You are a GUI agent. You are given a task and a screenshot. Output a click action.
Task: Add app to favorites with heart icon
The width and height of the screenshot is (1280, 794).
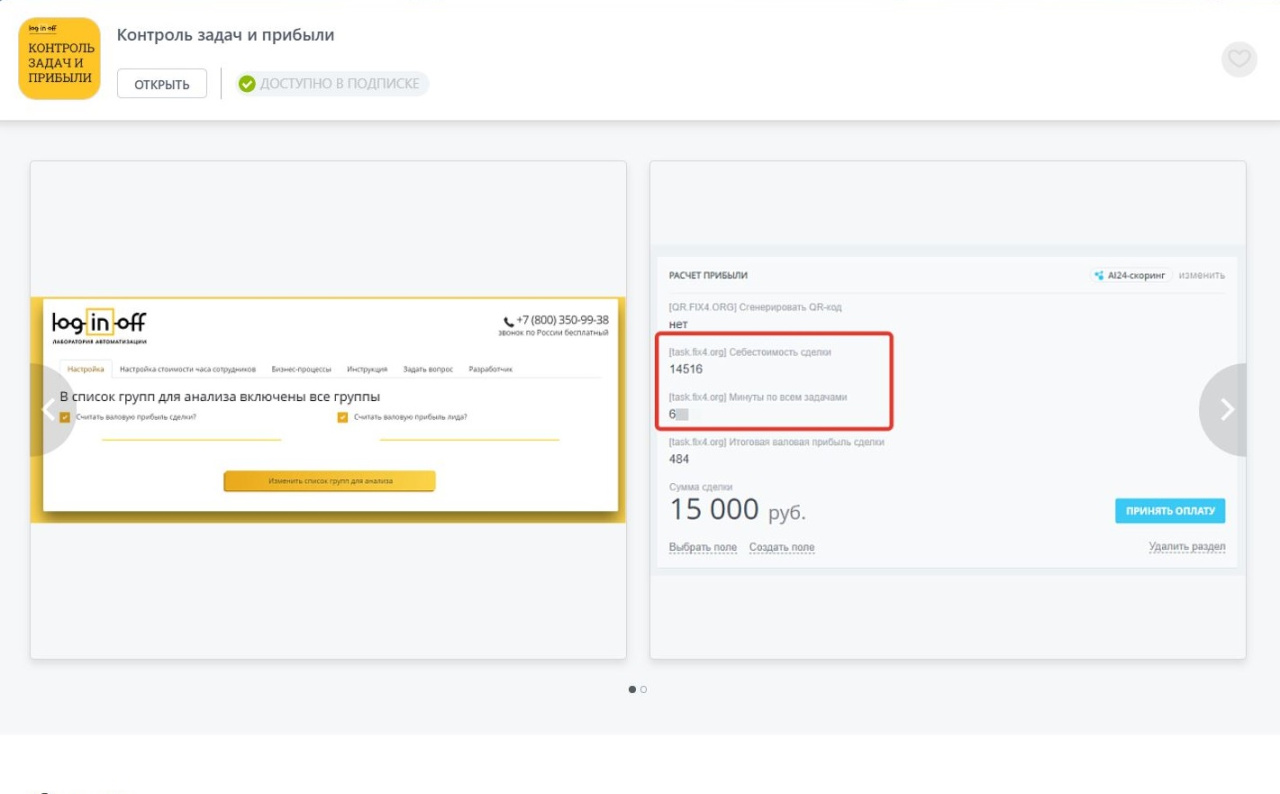[1239, 59]
